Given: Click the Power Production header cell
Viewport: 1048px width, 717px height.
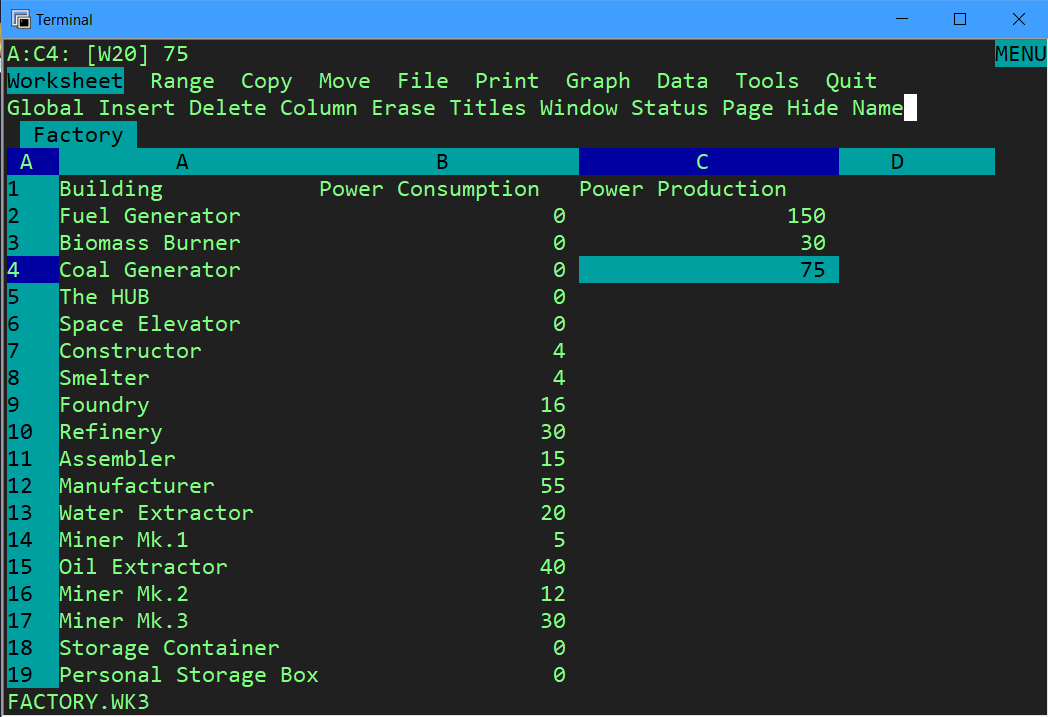Looking at the screenshot, I should [x=682, y=189].
